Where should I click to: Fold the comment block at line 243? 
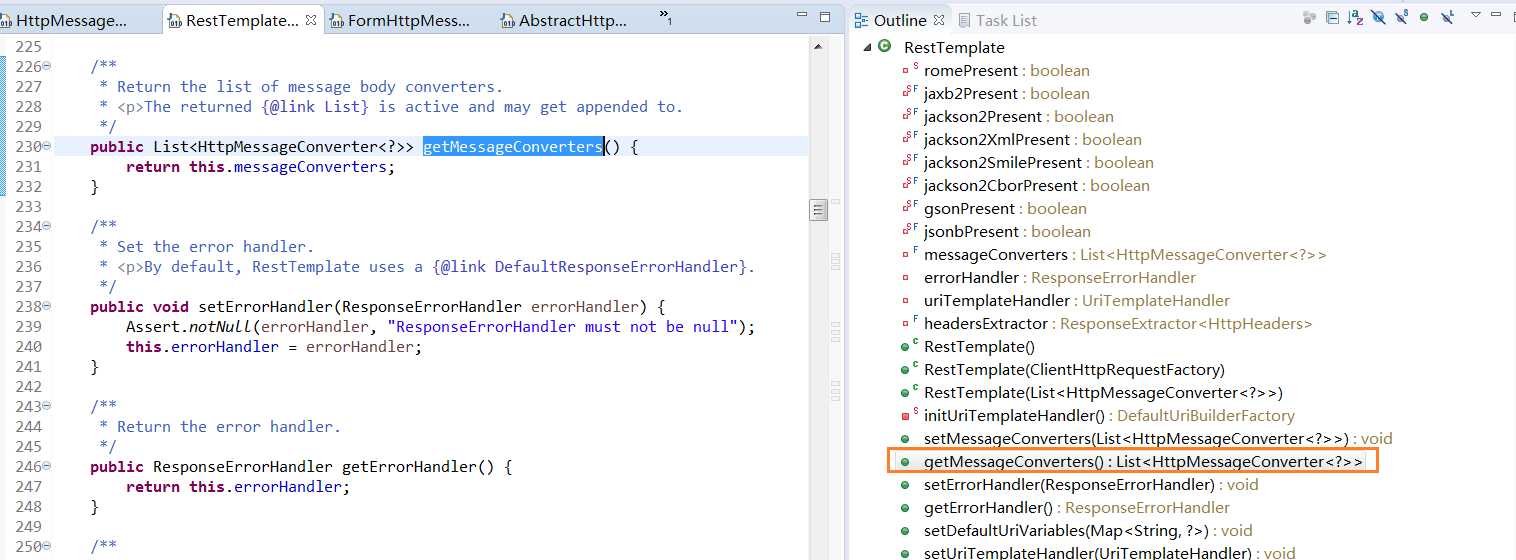click(47, 406)
